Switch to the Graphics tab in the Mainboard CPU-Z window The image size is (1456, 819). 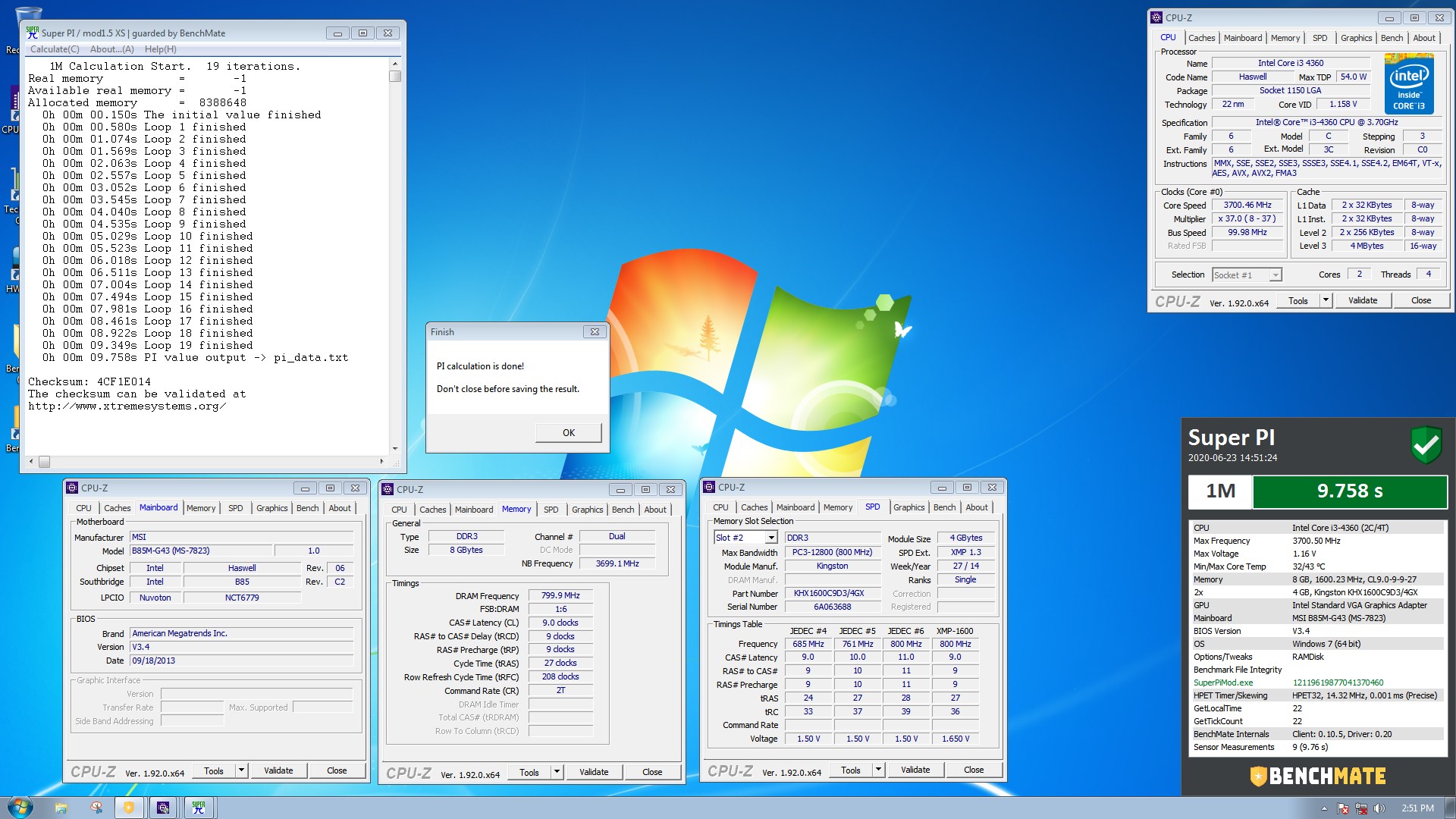[x=271, y=508]
